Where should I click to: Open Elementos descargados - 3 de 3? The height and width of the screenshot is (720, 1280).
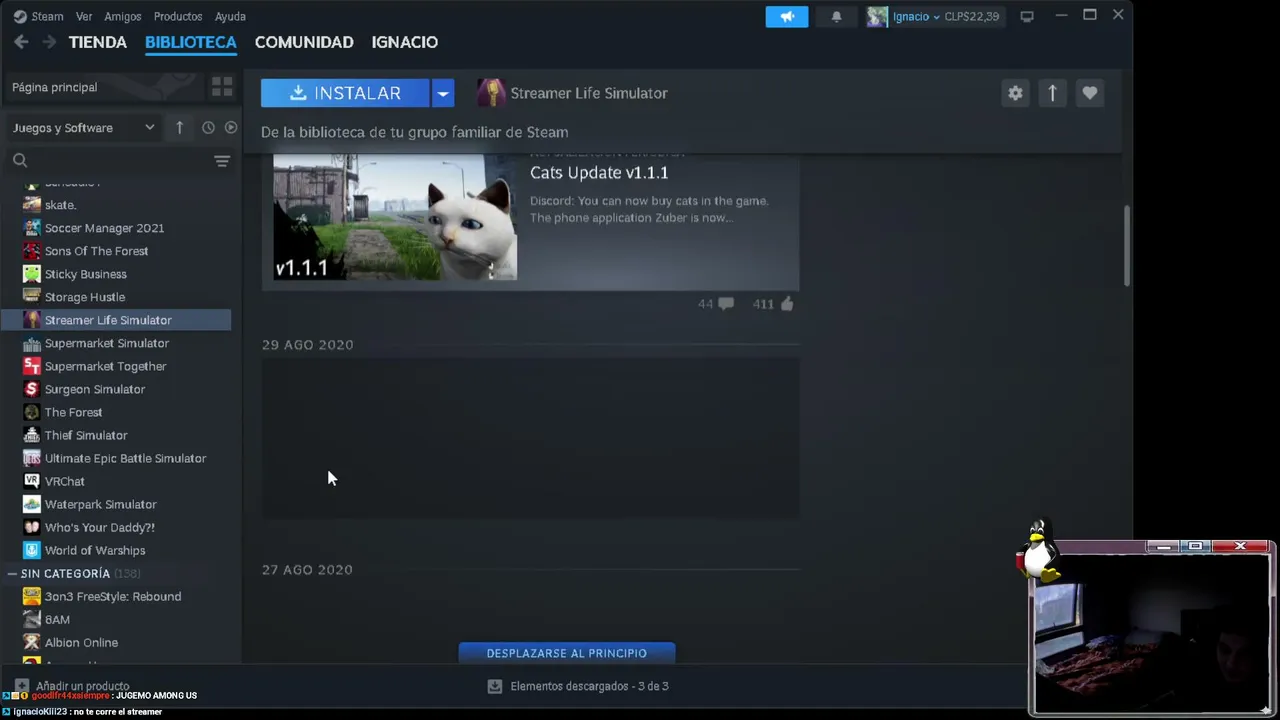pos(590,686)
